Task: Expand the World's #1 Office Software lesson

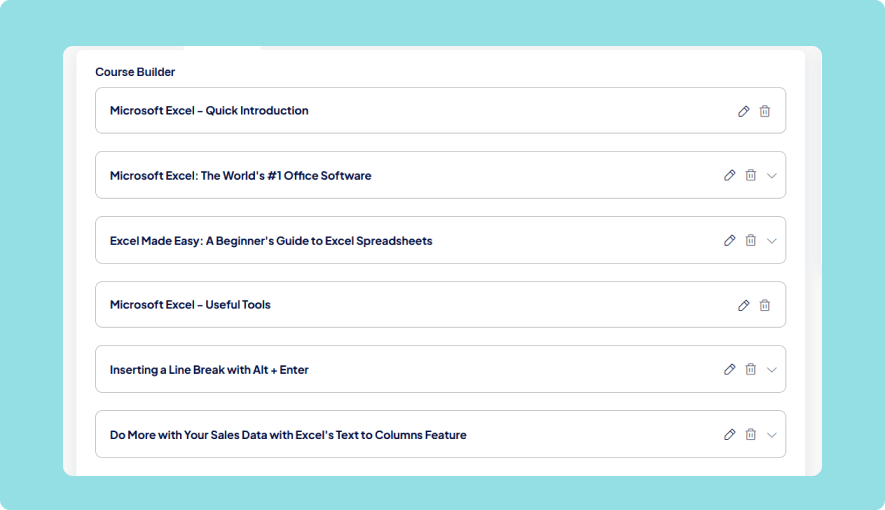Action: pyautogui.click(x=772, y=176)
